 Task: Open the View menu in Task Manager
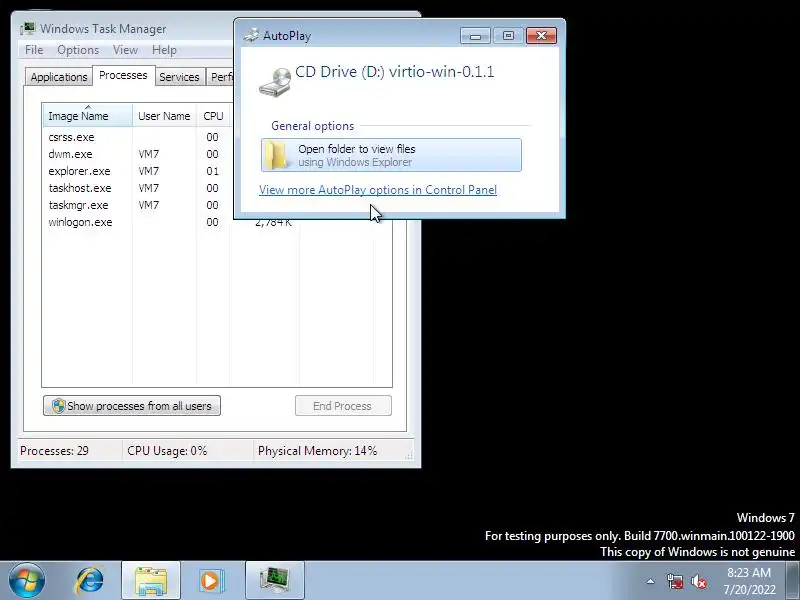[x=126, y=50]
